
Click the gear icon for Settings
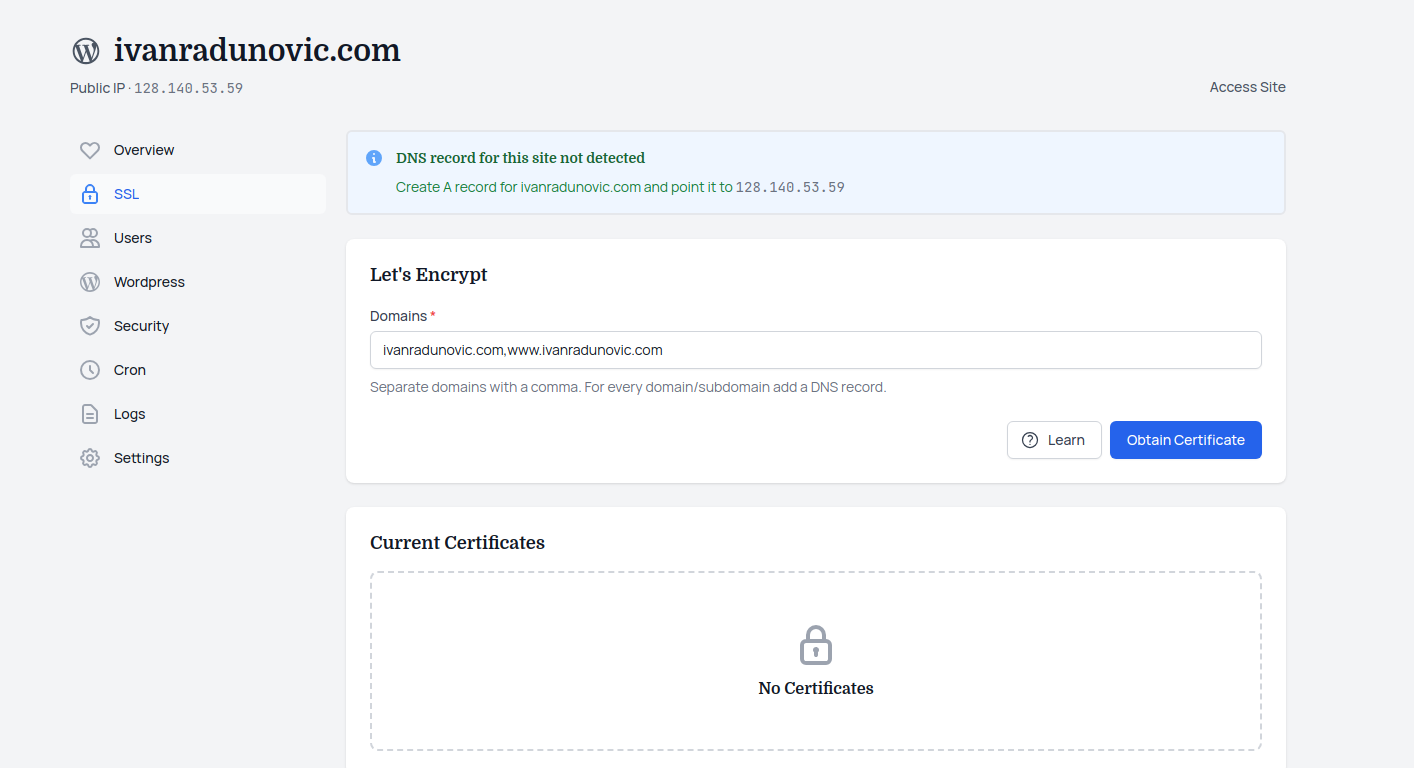[x=90, y=458]
